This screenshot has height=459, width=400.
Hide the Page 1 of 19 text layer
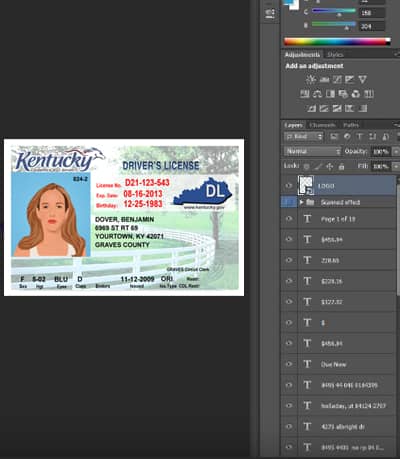pyautogui.click(x=289, y=219)
